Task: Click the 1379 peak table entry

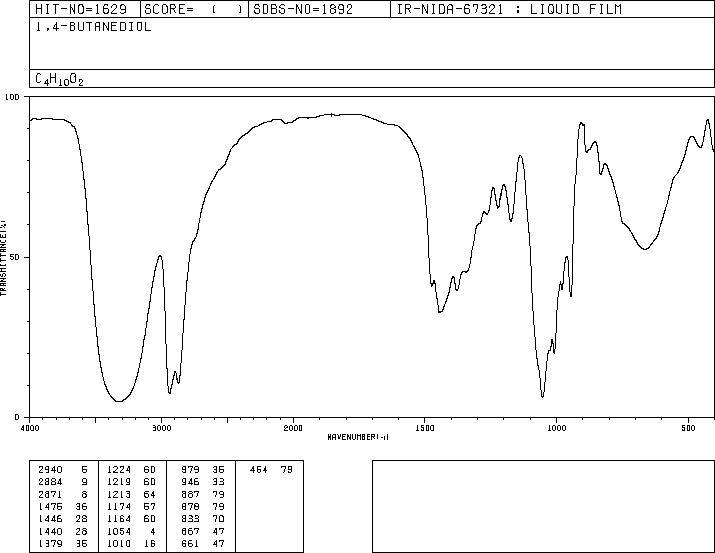Action: [x=62, y=544]
